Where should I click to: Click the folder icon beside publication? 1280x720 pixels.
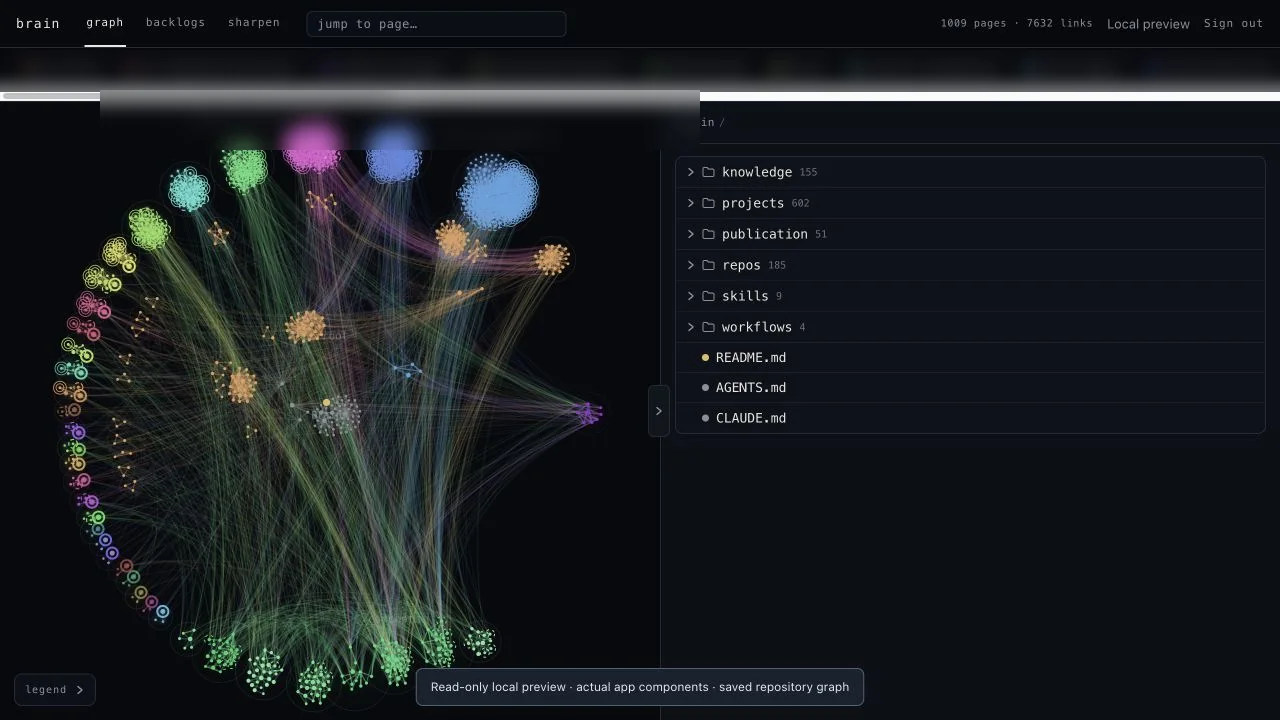click(708, 234)
